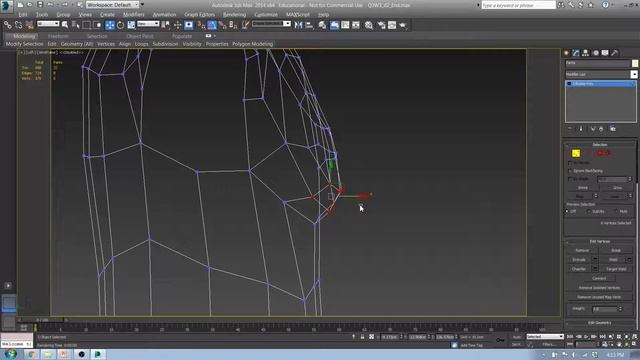Open the Edit menu
This screenshot has width=640, height=360.
pos(23,14)
